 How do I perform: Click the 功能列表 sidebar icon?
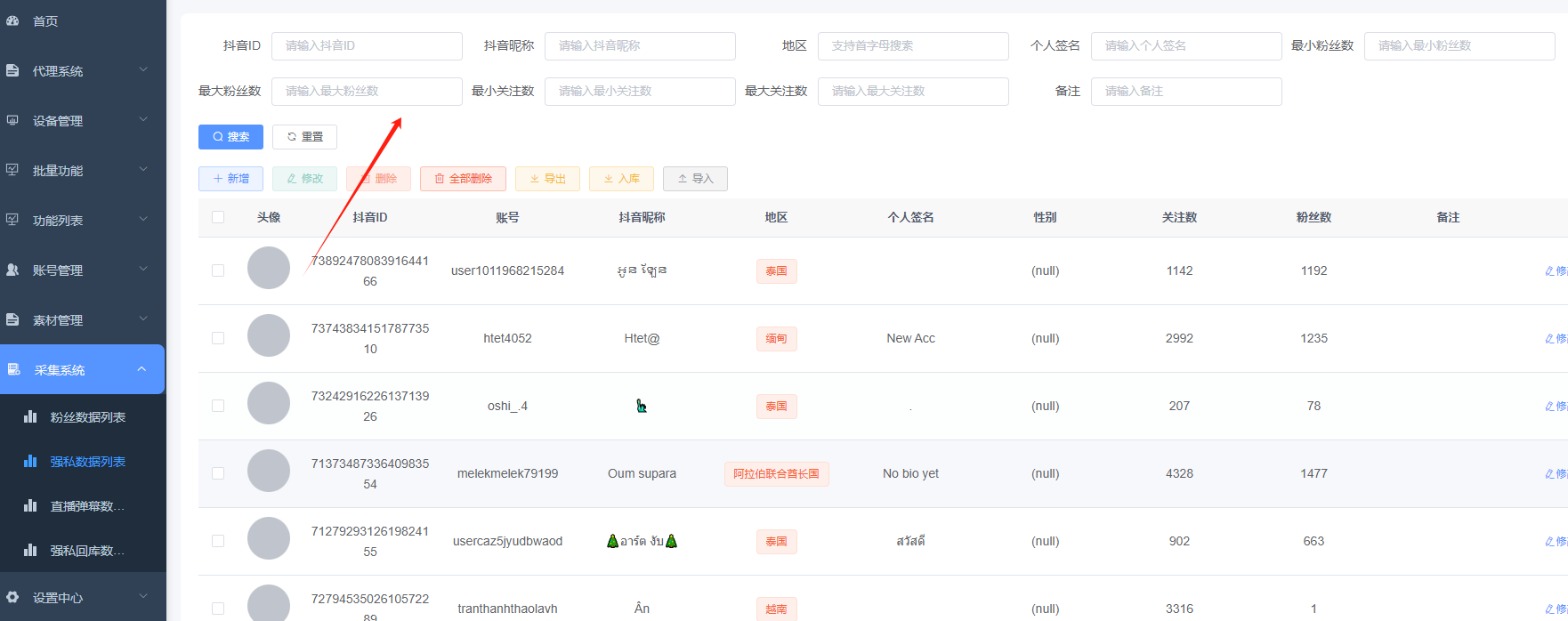tap(12, 220)
